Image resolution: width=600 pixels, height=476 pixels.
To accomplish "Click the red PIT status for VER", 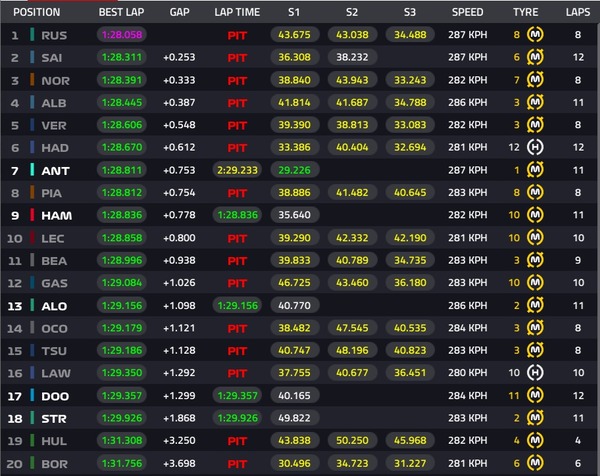I will tap(237, 126).
